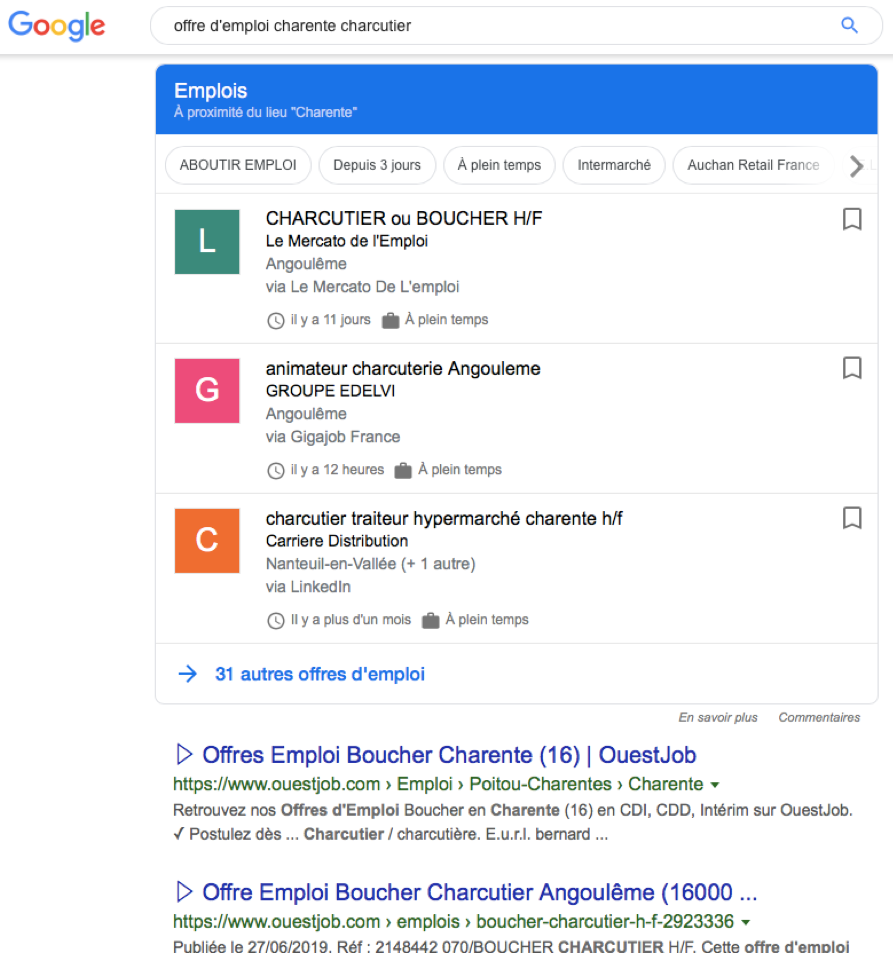This screenshot has width=893, height=953.
Task: Click clock icon beside Il y a plus d'un mois
Action: 275,621
